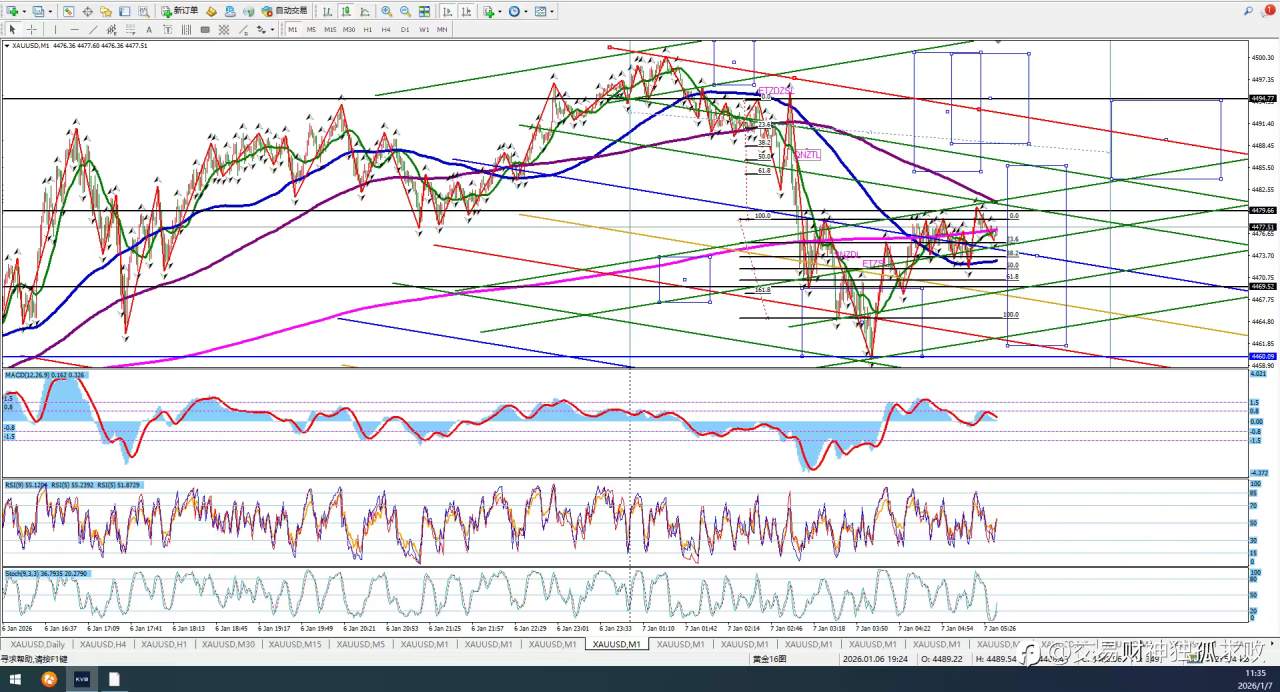The width and height of the screenshot is (1280, 692).
Task: Select the trendline drawing tool
Action: [93, 30]
